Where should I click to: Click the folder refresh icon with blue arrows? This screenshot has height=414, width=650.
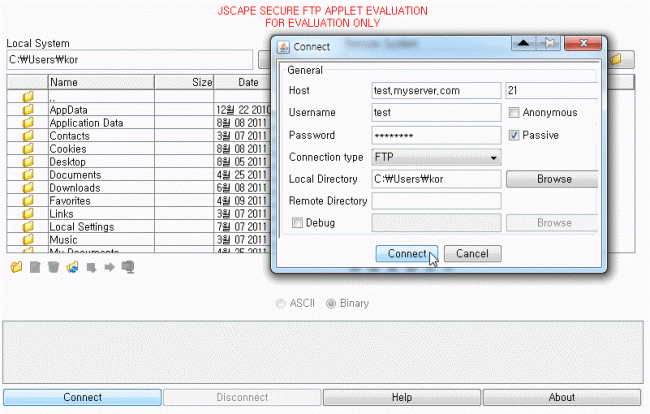72,267
